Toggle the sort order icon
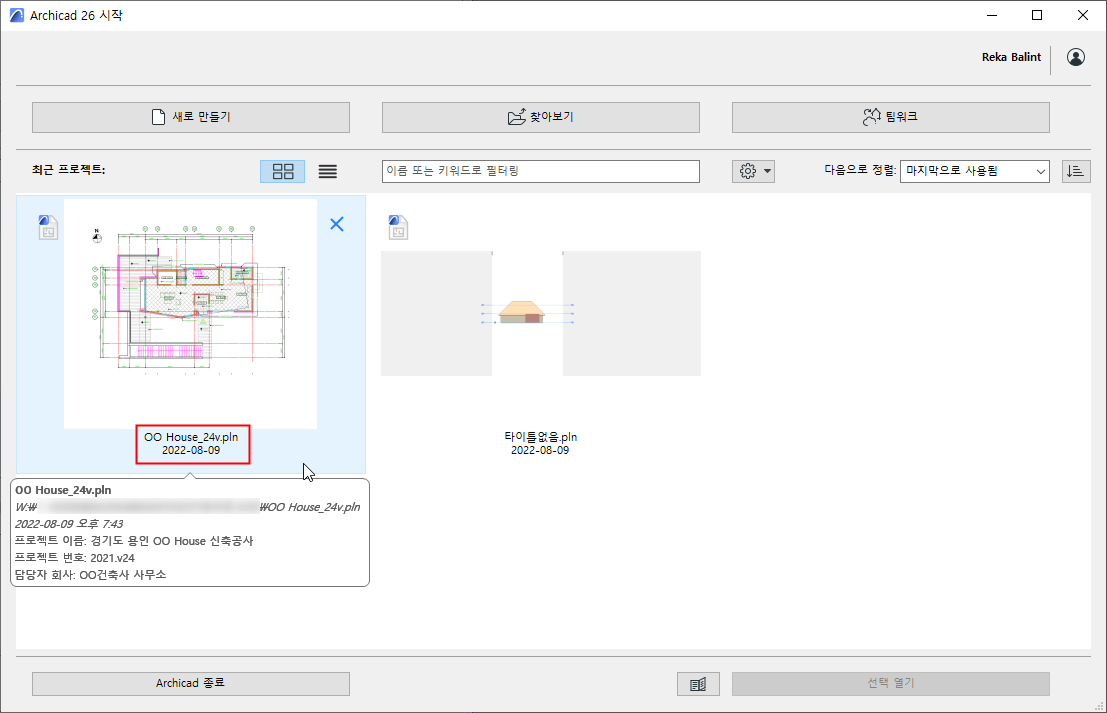Viewport: 1107px width, 713px height. (x=1076, y=171)
